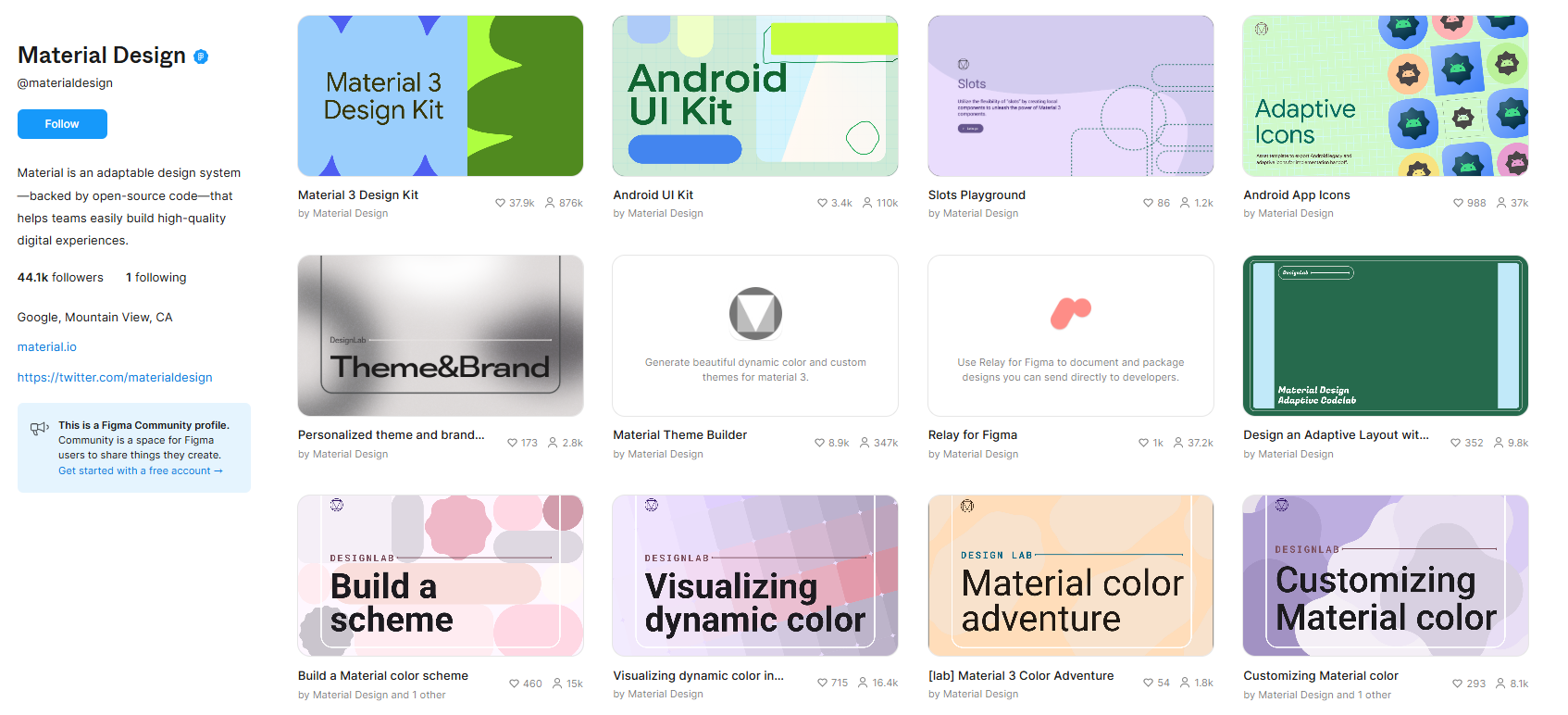Like the Android UI Kit with its heart icon

pos(822,203)
